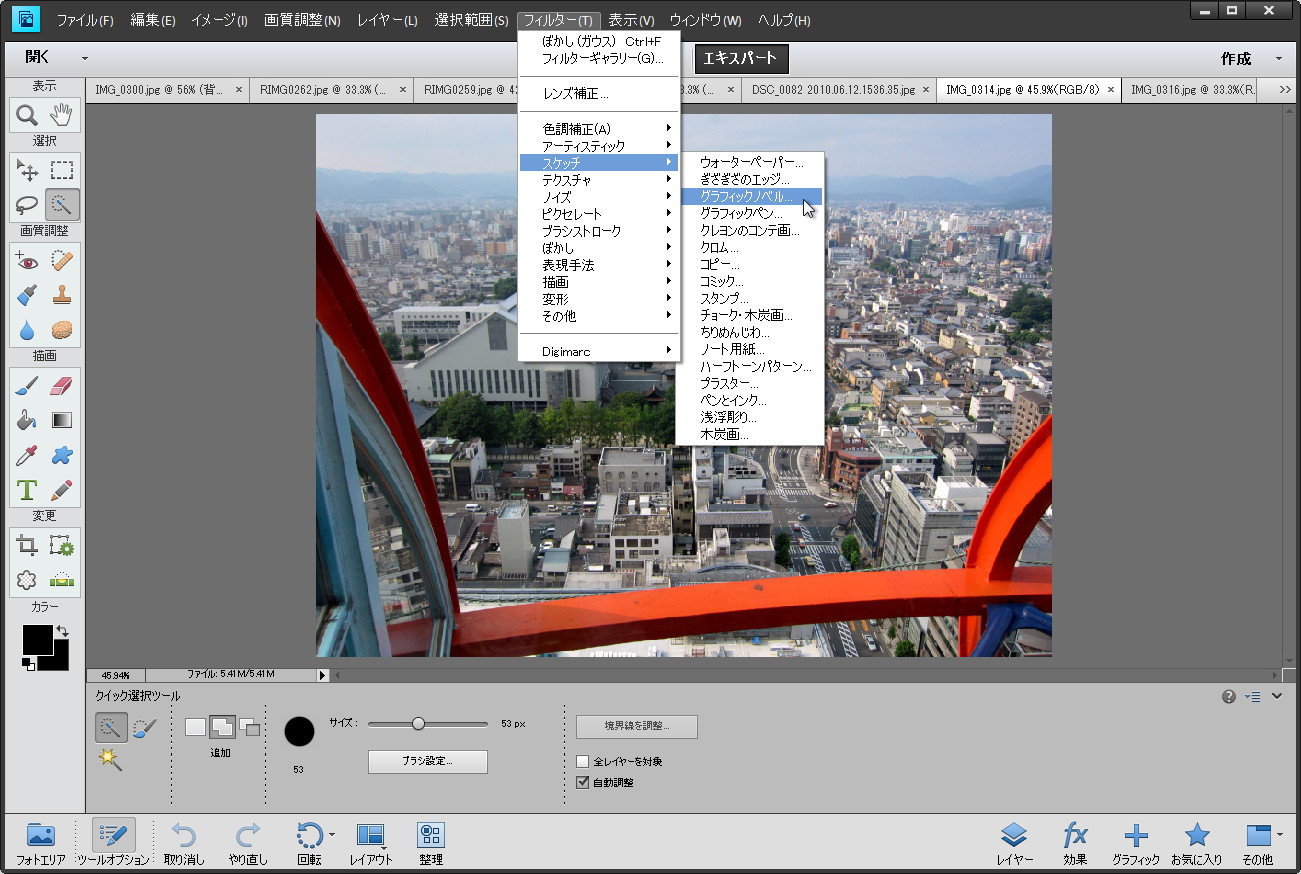Show more document tabs with >> arrow
Image resolution: width=1301 pixels, height=874 pixels.
pos(1286,90)
